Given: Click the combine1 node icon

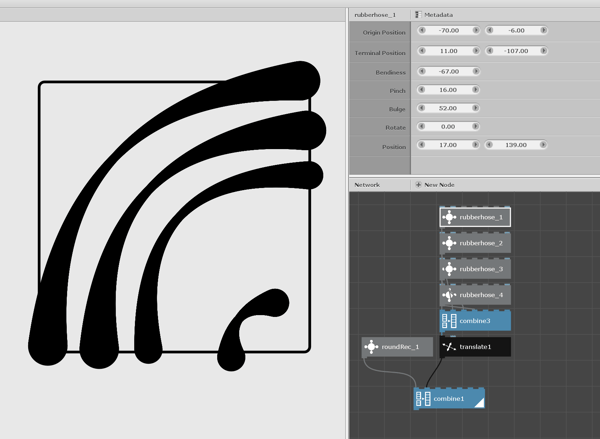Looking at the screenshot, I should click(x=423, y=399).
